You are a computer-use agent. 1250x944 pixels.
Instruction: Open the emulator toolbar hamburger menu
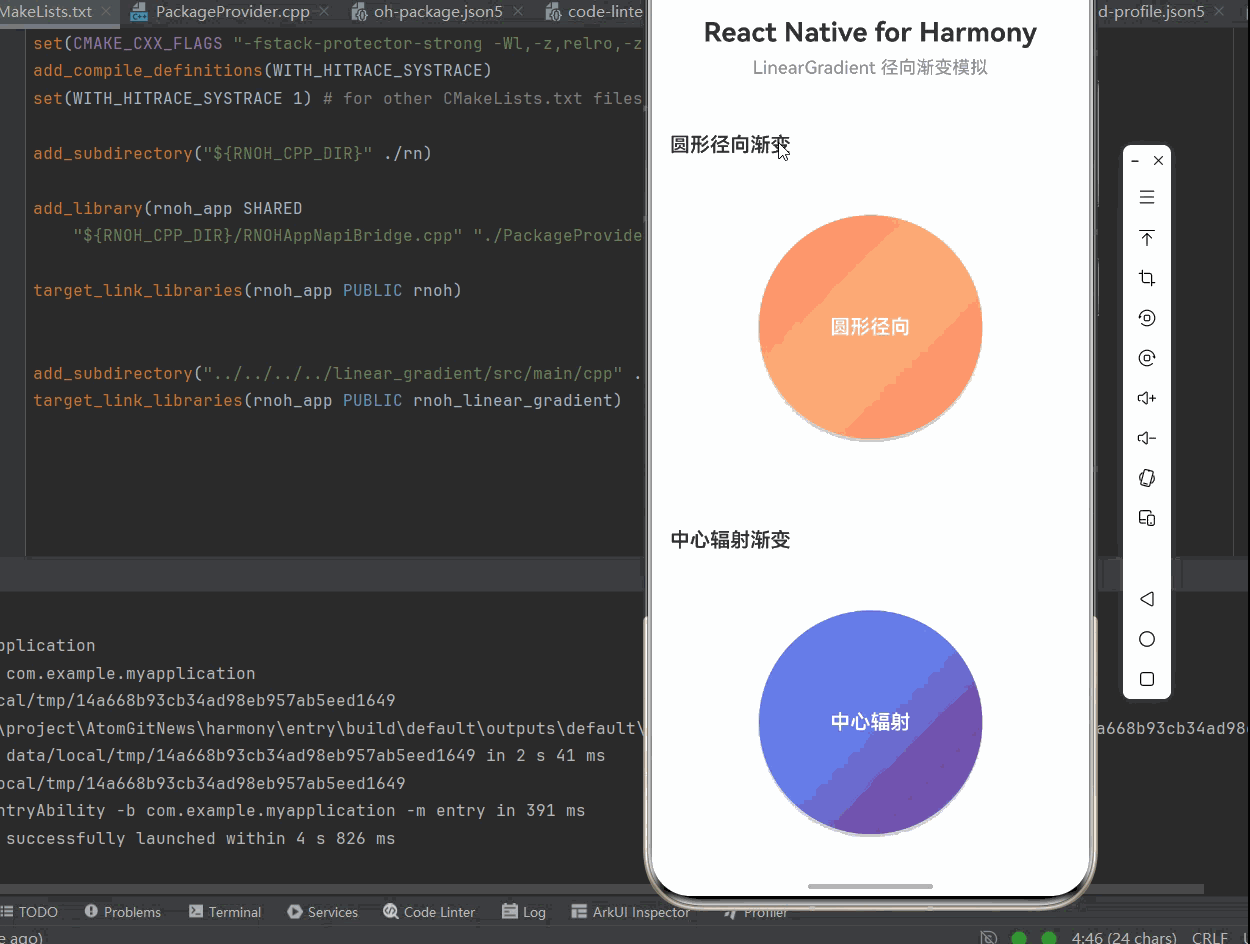coord(1147,197)
